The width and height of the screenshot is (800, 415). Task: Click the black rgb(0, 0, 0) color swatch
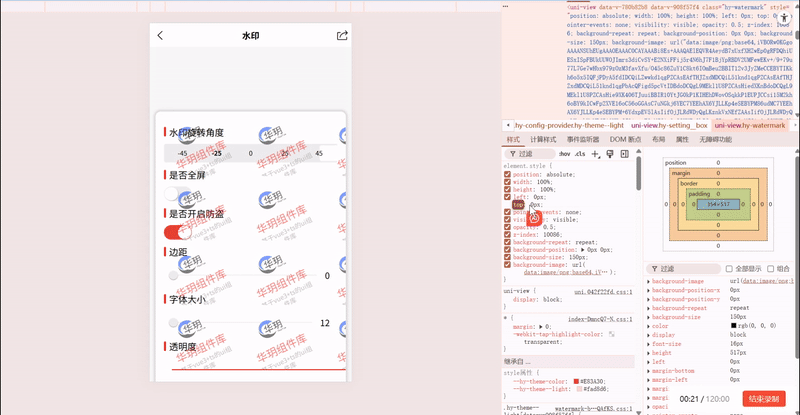coord(733,326)
